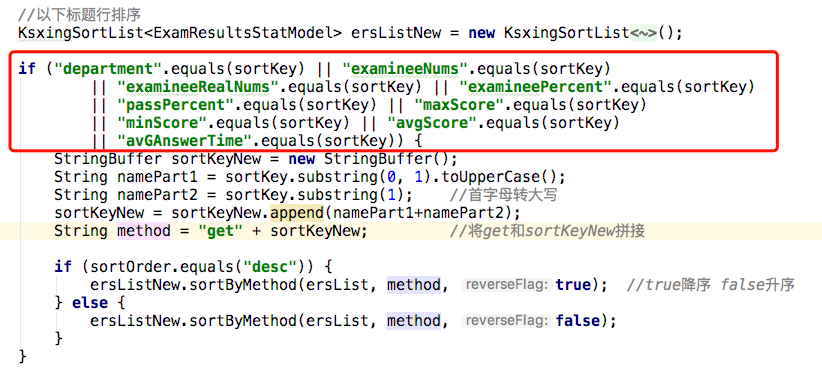This screenshot has width=822, height=375.
Task: Click the "get" string literal
Action: click(221, 231)
